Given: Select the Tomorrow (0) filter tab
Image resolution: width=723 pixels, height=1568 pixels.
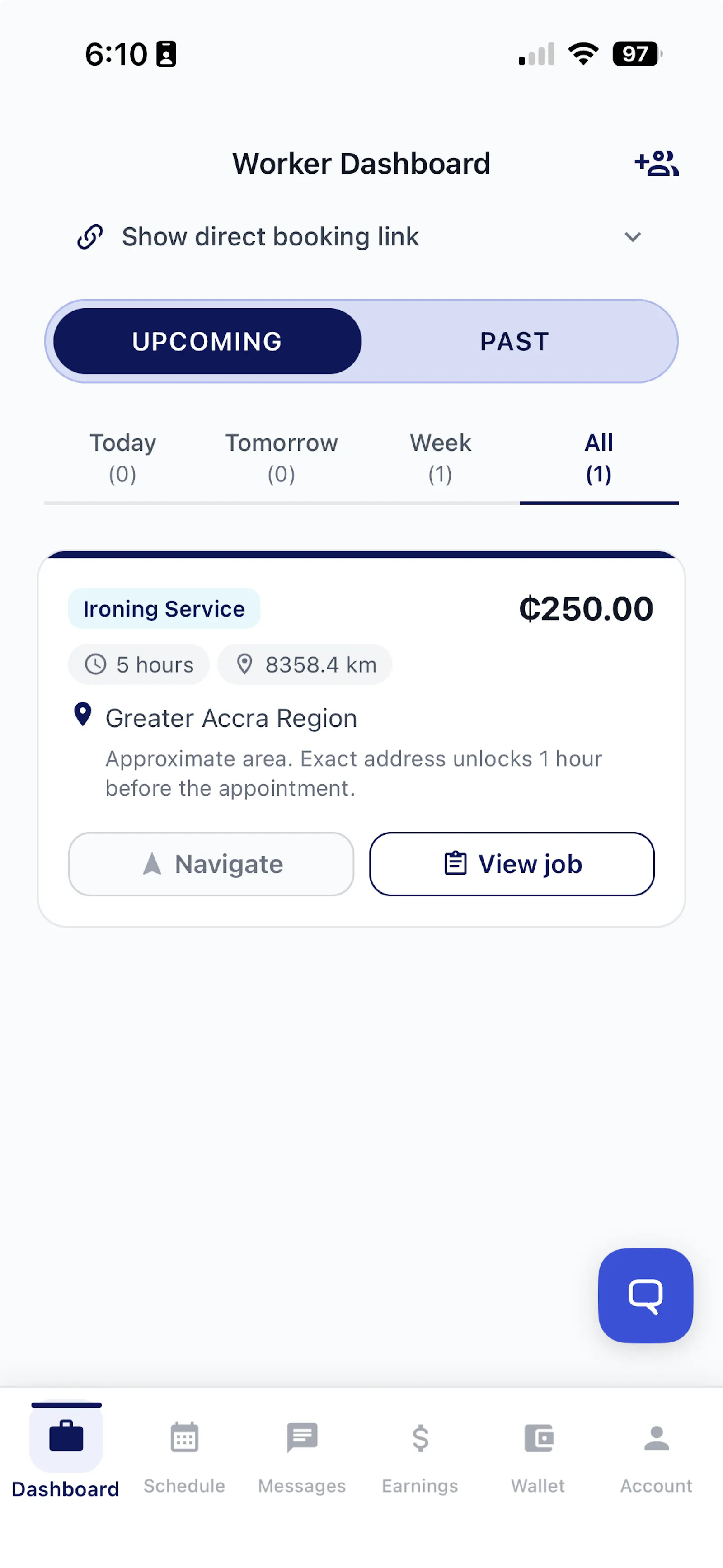Looking at the screenshot, I should [281, 458].
